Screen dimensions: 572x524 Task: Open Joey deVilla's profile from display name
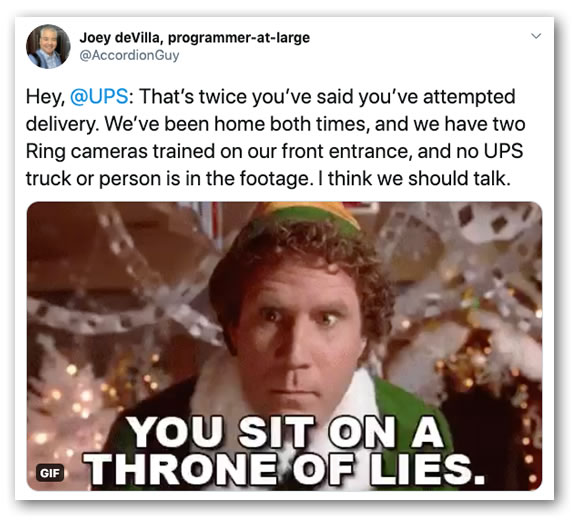coord(194,37)
